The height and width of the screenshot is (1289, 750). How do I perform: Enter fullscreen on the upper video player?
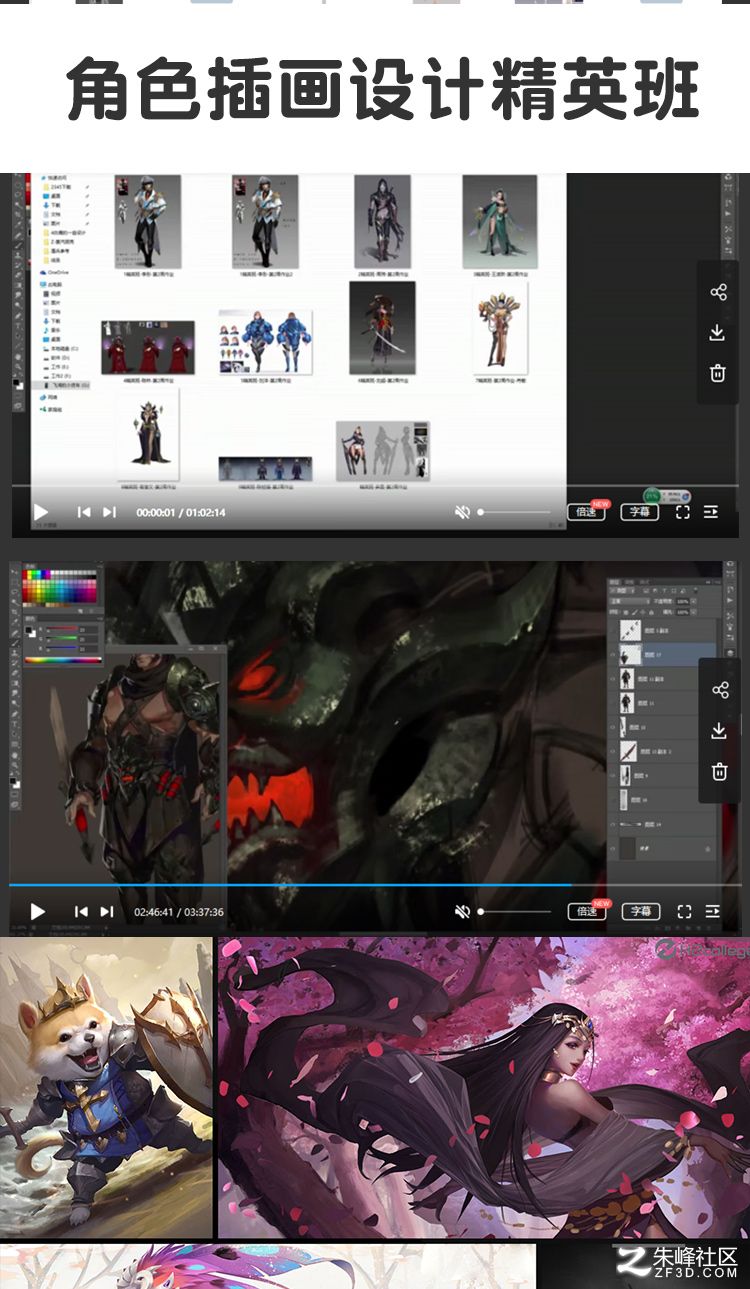tap(683, 512)
